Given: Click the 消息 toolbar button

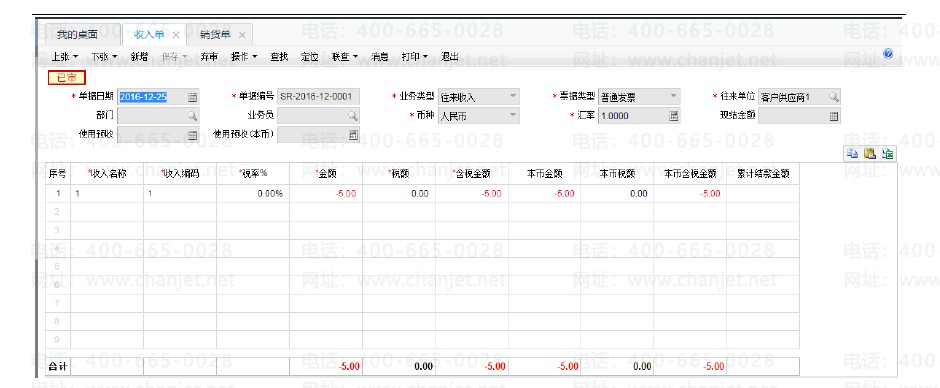Looking at the screenshot, I should click(379, 57).
